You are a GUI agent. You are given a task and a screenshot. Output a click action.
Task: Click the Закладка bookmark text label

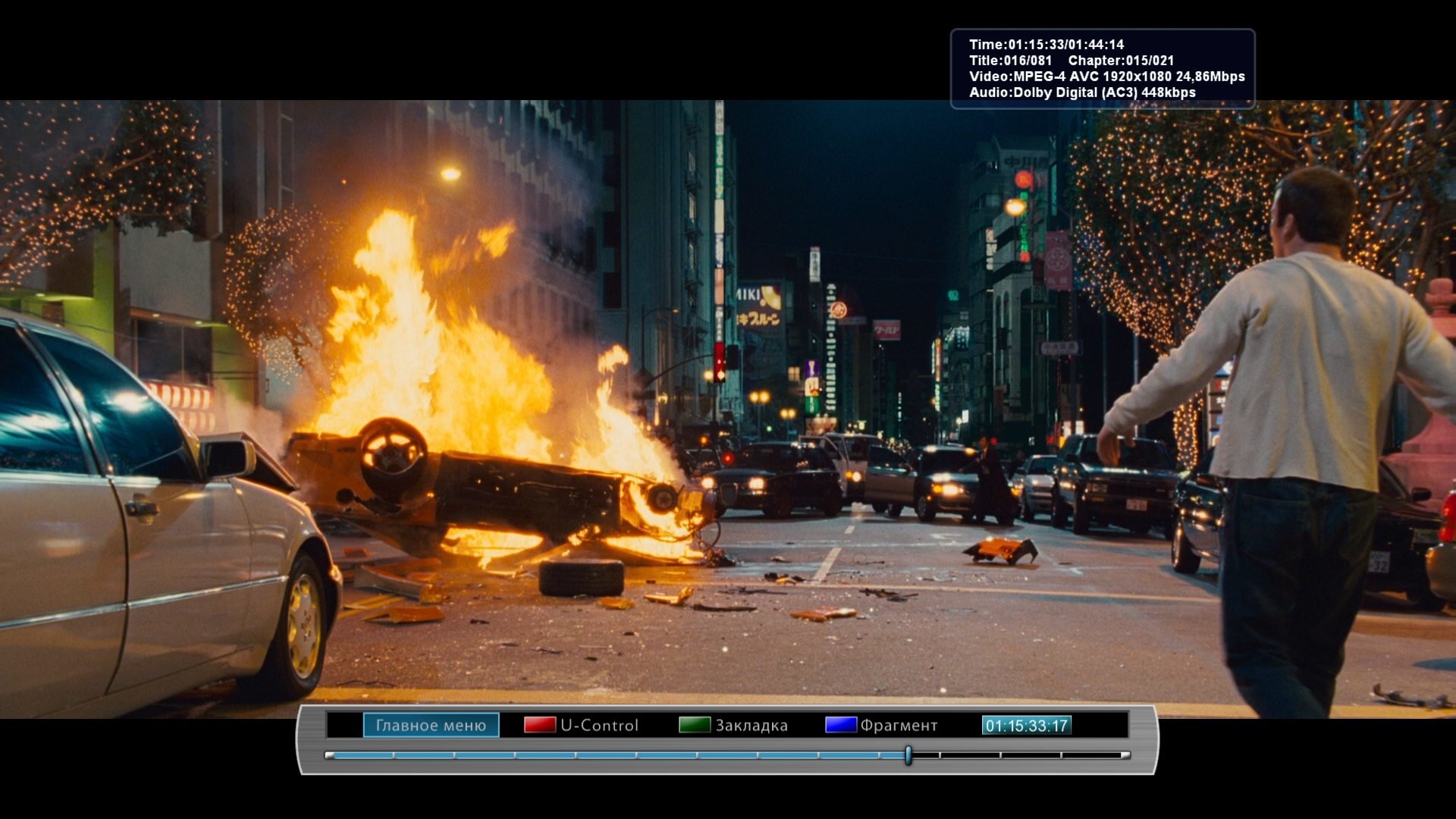coord(751,725)
